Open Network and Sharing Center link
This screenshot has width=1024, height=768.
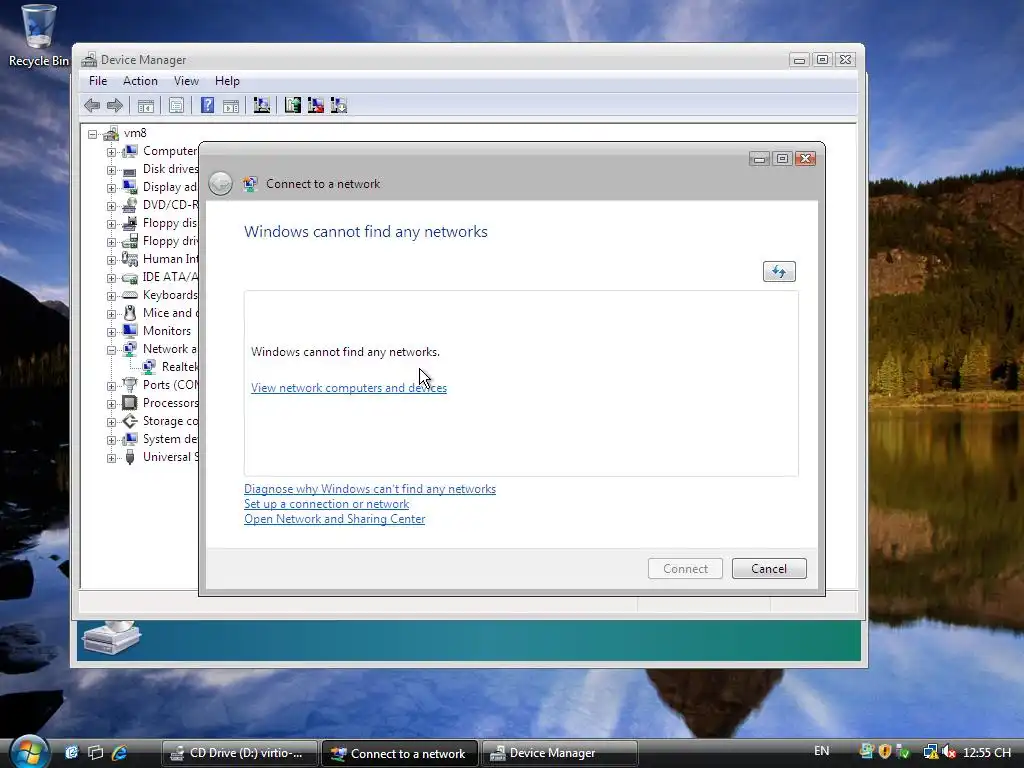[x=334, y=519]
